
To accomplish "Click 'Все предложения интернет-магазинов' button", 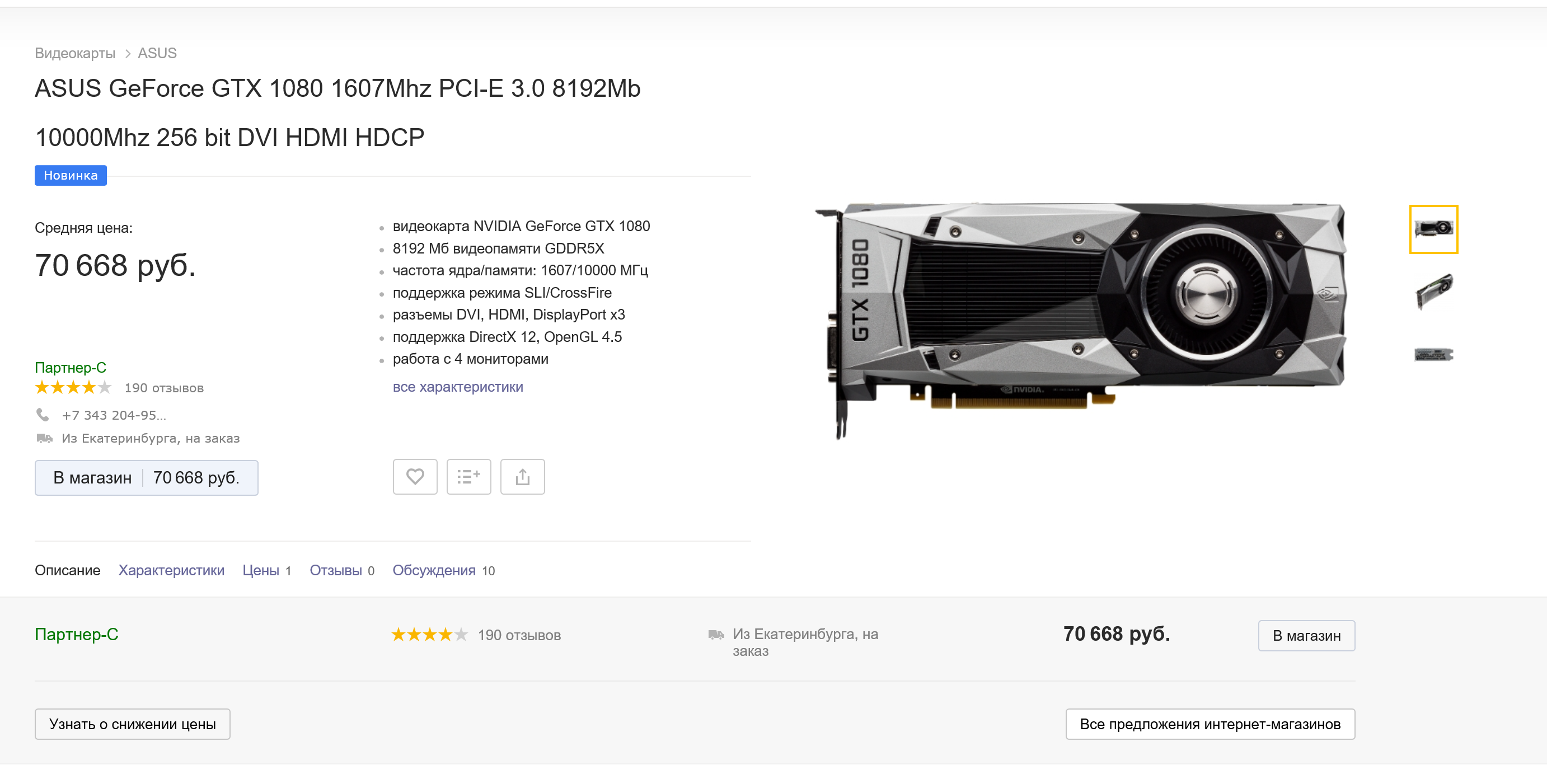I will pyautogui.click(x=1210, y=724).
